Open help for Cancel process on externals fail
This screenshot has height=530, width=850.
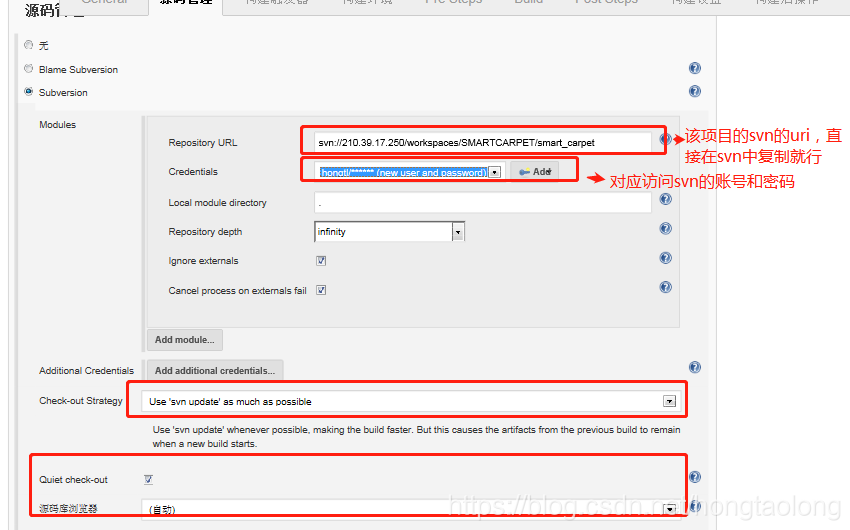tap(666, 287)
